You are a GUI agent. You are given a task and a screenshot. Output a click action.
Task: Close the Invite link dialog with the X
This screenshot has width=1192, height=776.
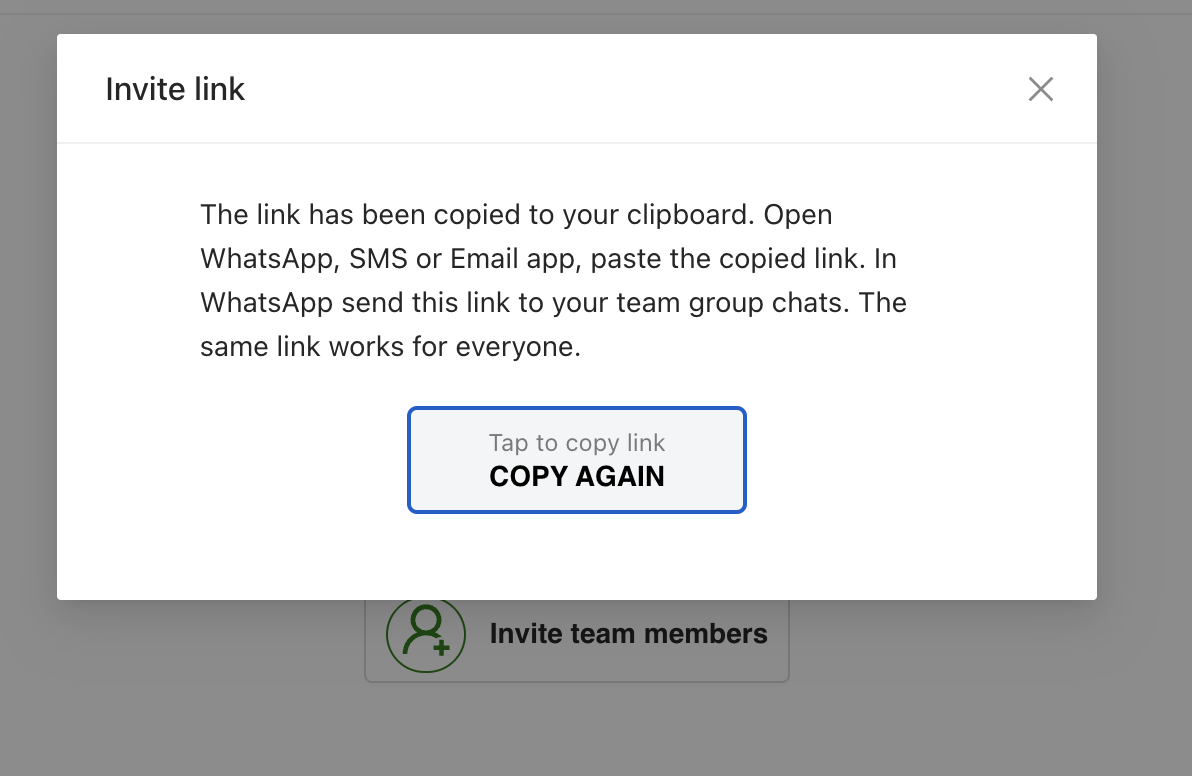(1041, 89)
